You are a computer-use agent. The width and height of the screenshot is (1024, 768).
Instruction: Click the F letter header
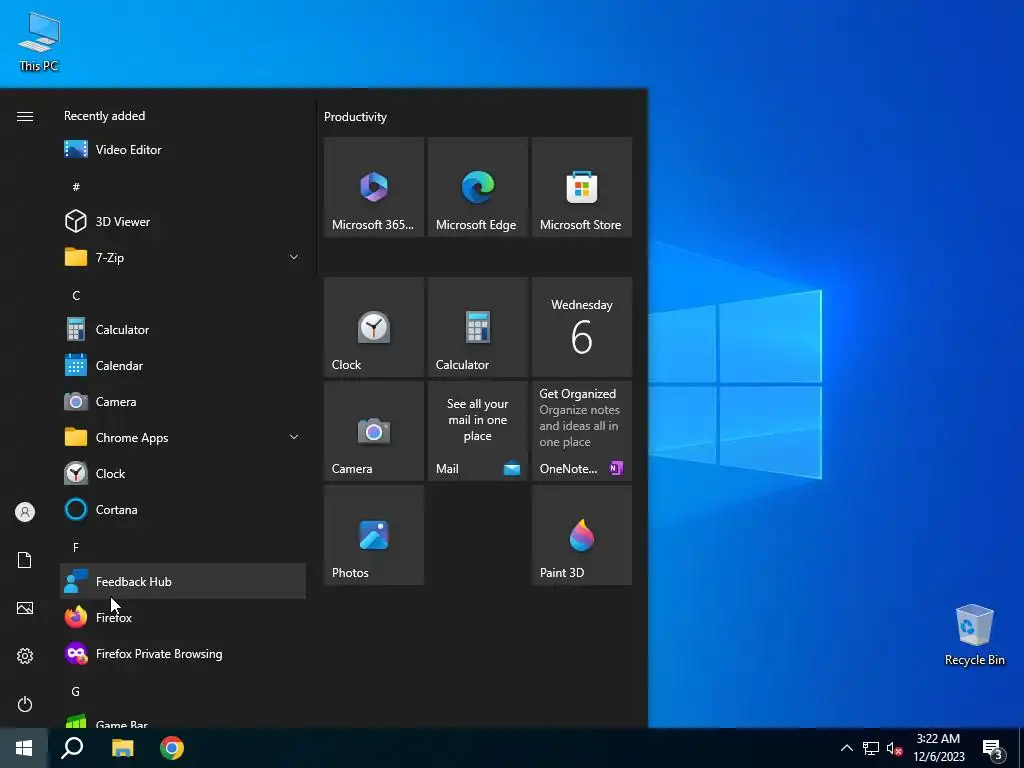point(76,547)
